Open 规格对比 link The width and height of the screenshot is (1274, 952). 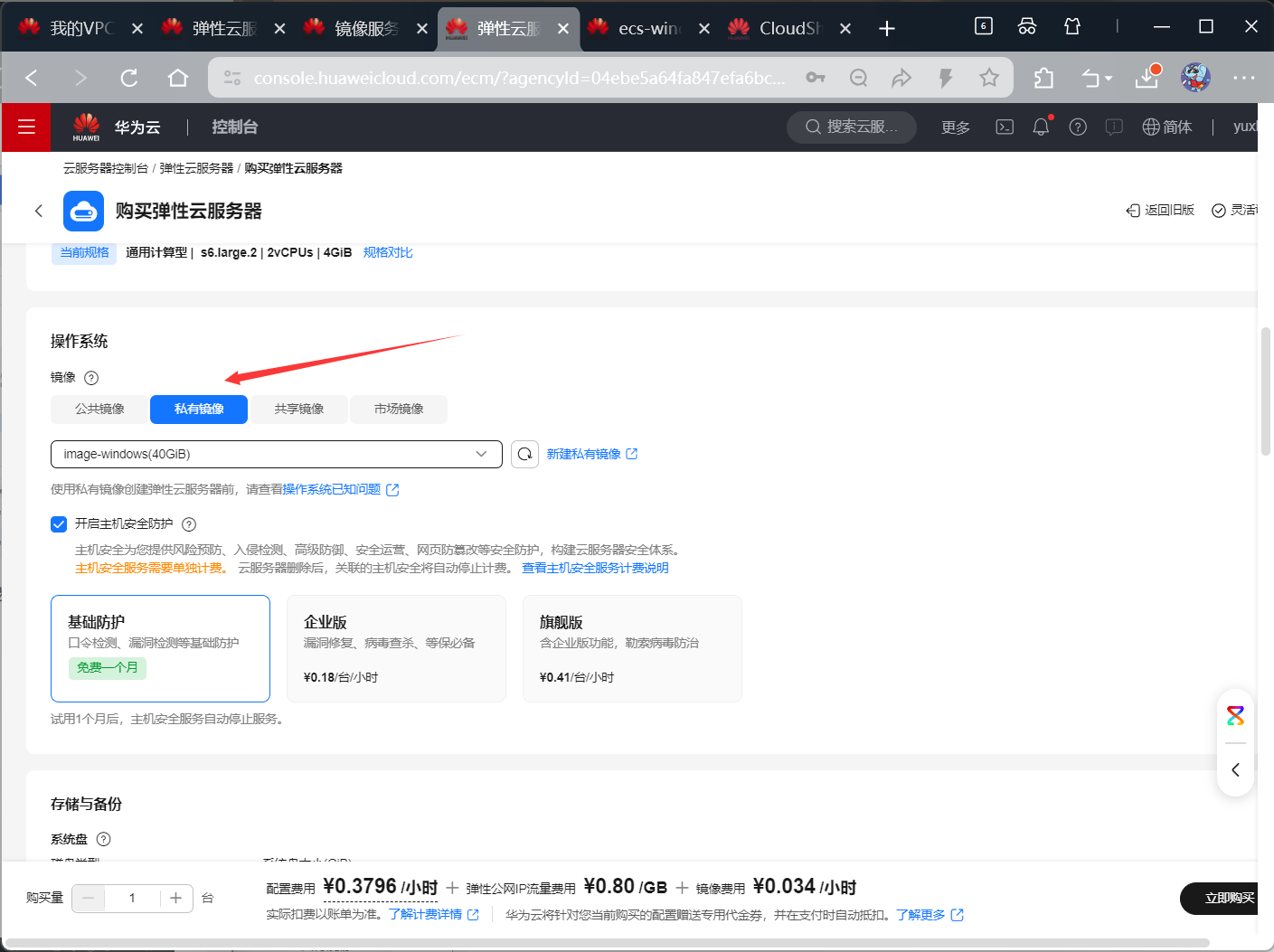[x=388, y=252]
